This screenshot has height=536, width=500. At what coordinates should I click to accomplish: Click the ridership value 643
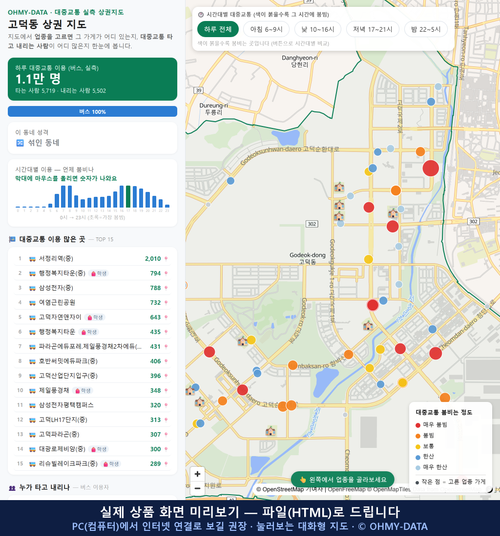click(155, 318)
